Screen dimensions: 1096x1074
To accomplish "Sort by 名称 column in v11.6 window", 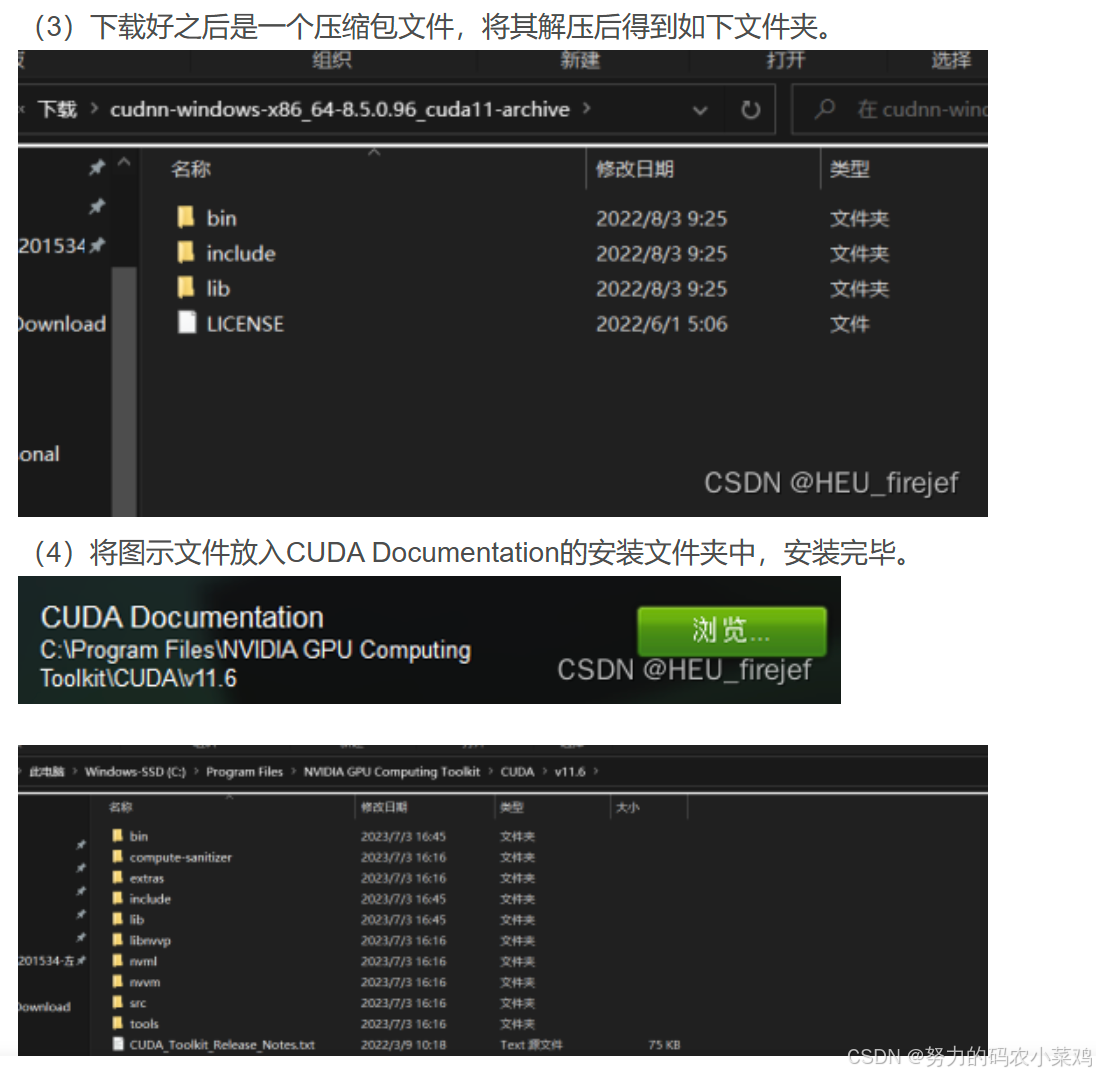I will (120, 808).
